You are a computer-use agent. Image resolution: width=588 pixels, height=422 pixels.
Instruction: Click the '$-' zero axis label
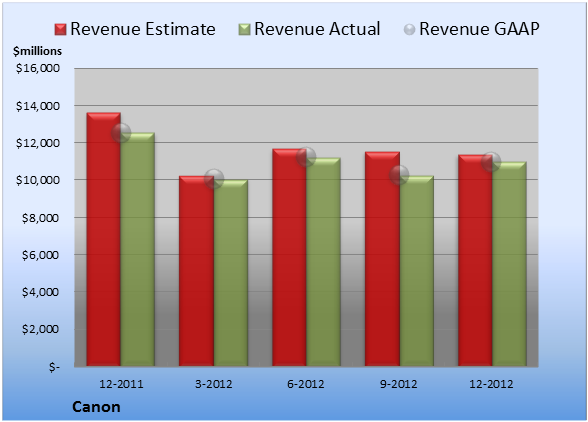[54, 367]
